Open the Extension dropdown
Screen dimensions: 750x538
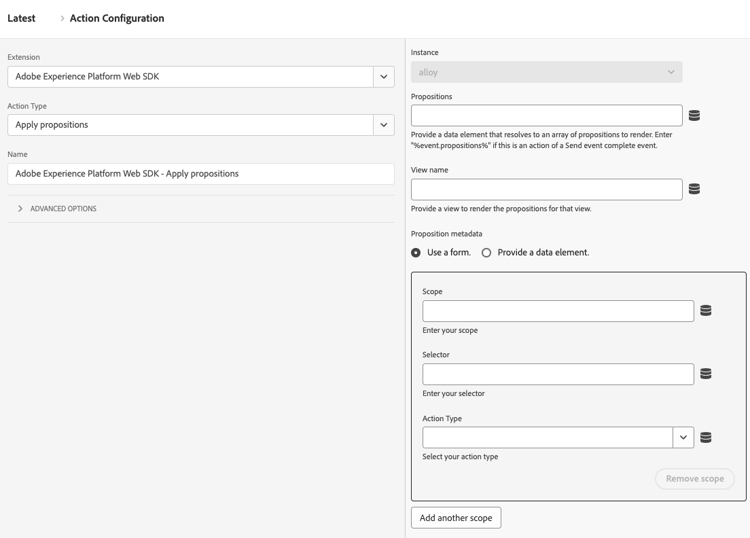(x=384, y=77)
